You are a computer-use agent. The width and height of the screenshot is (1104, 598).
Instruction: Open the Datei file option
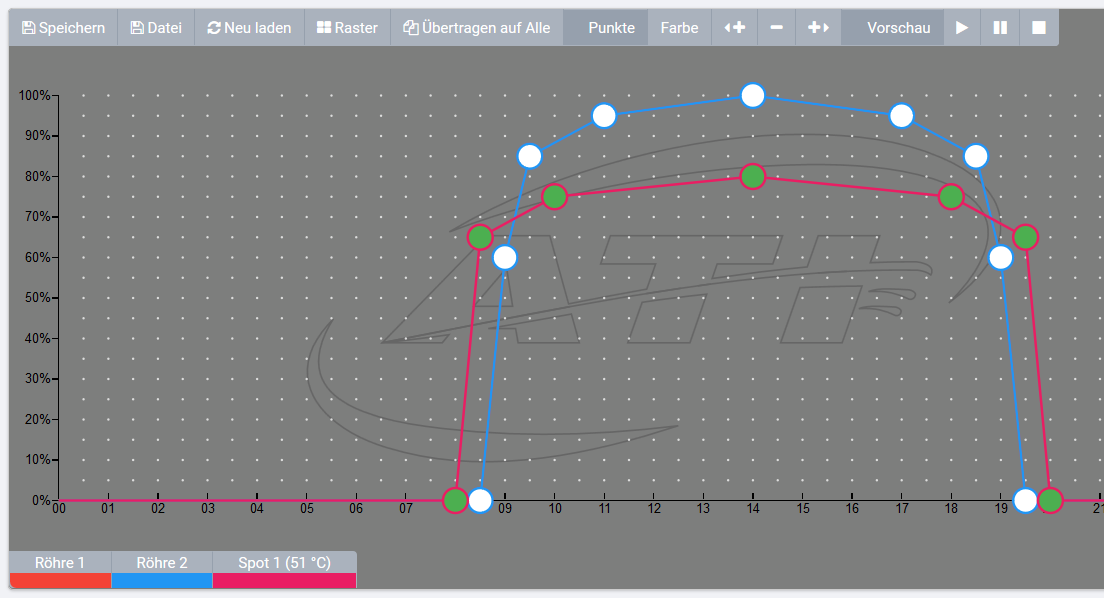tap(156, 28)
